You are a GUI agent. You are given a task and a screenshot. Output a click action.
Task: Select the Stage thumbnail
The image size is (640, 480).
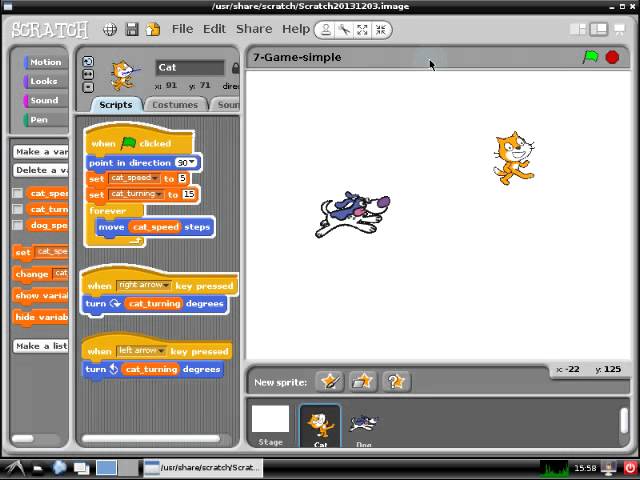(270, 424)
